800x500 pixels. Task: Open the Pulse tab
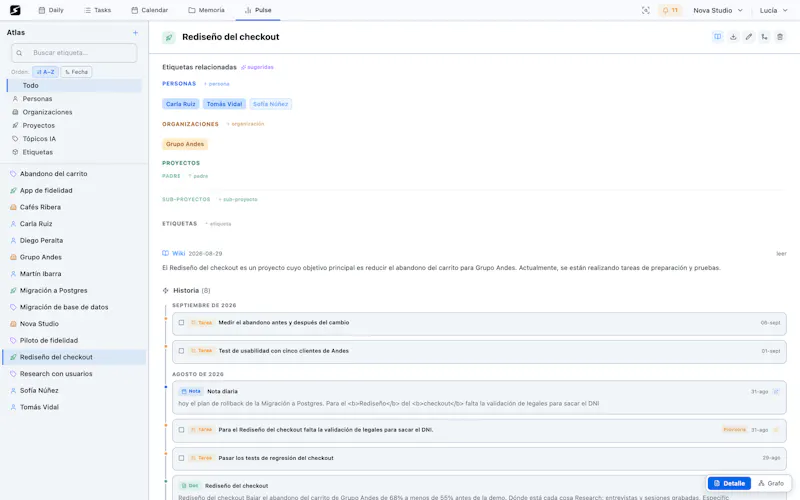tap(258, 10)
